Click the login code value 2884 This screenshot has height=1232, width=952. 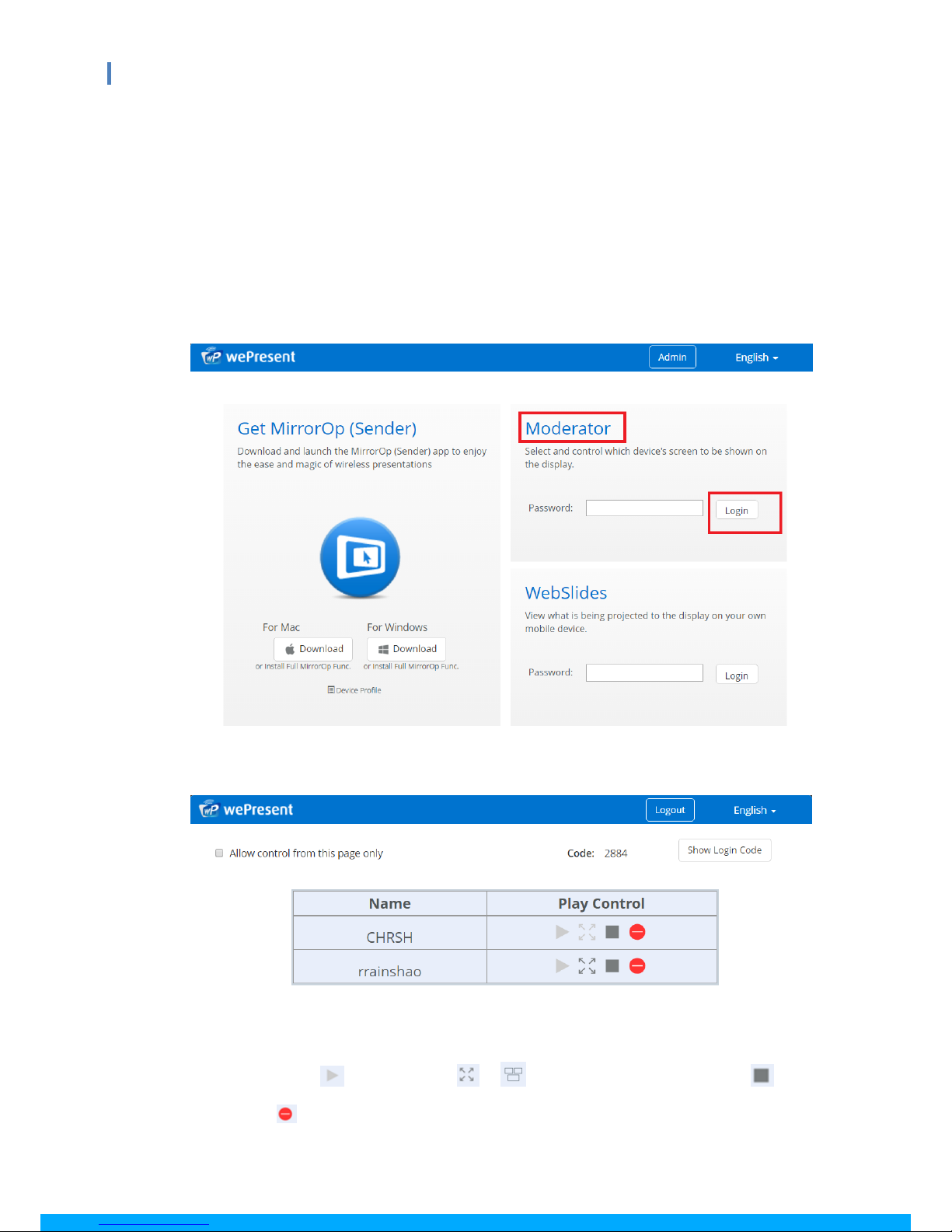click(x=615, y=853)
